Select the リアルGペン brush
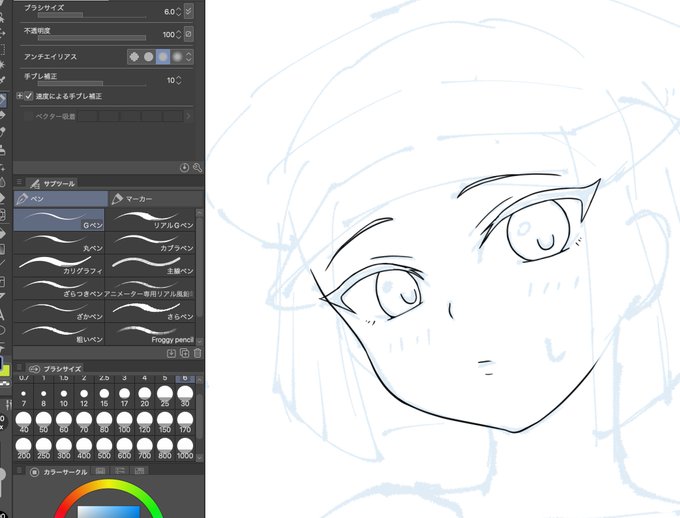The width and height of the screenshot is (680, 518). 150,220
